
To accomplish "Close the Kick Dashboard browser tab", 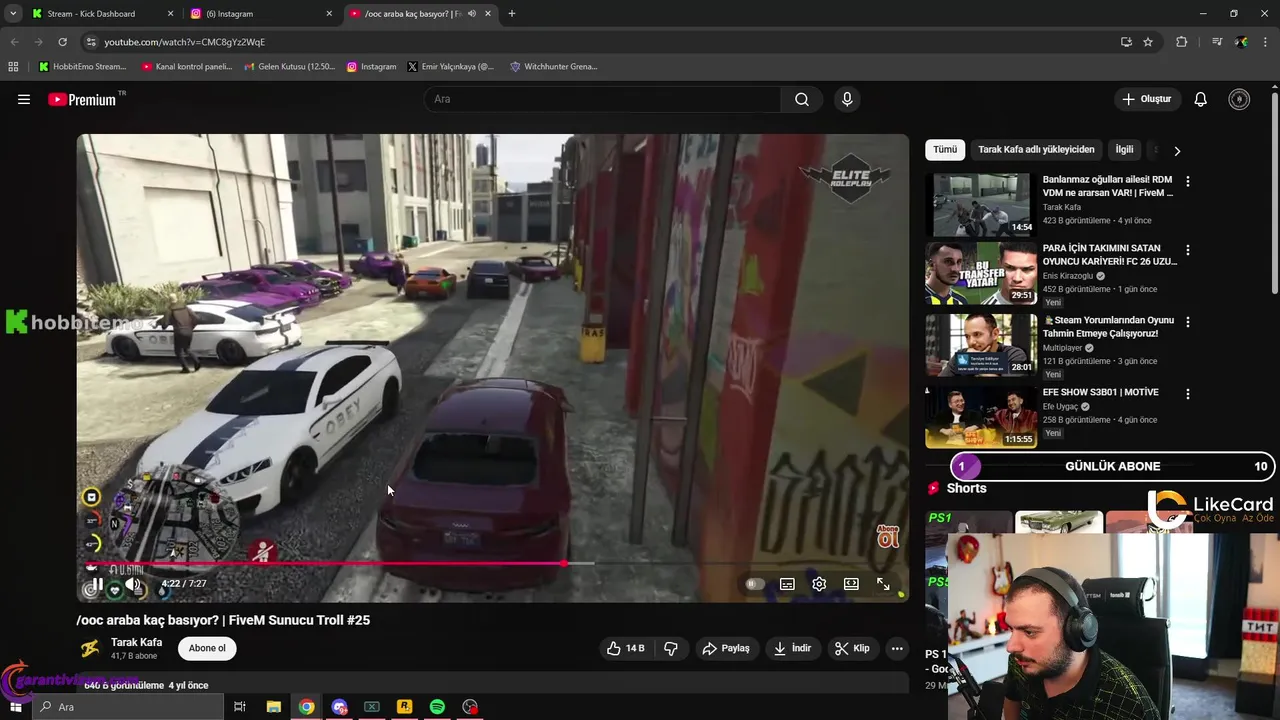I will pos(170,14).
